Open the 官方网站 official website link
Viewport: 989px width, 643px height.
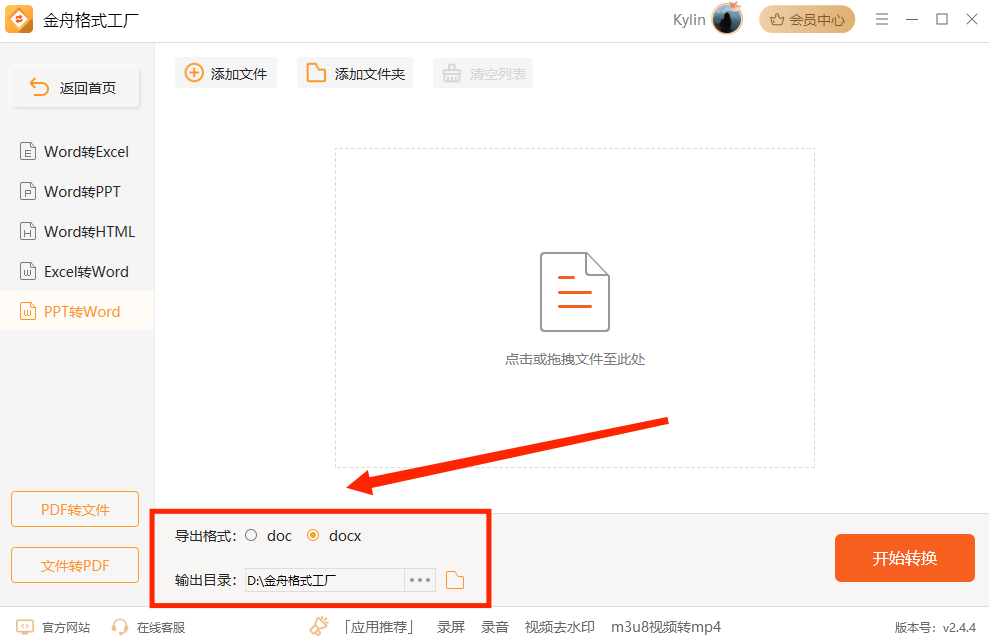click(x=53, y=627)
